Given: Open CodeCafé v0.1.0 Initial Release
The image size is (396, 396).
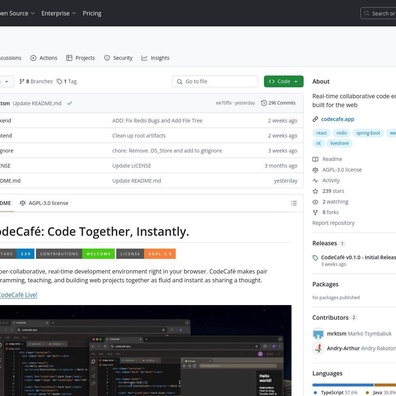Looking at the screenshot, I should pyautogui.click(x=358, y=257).
